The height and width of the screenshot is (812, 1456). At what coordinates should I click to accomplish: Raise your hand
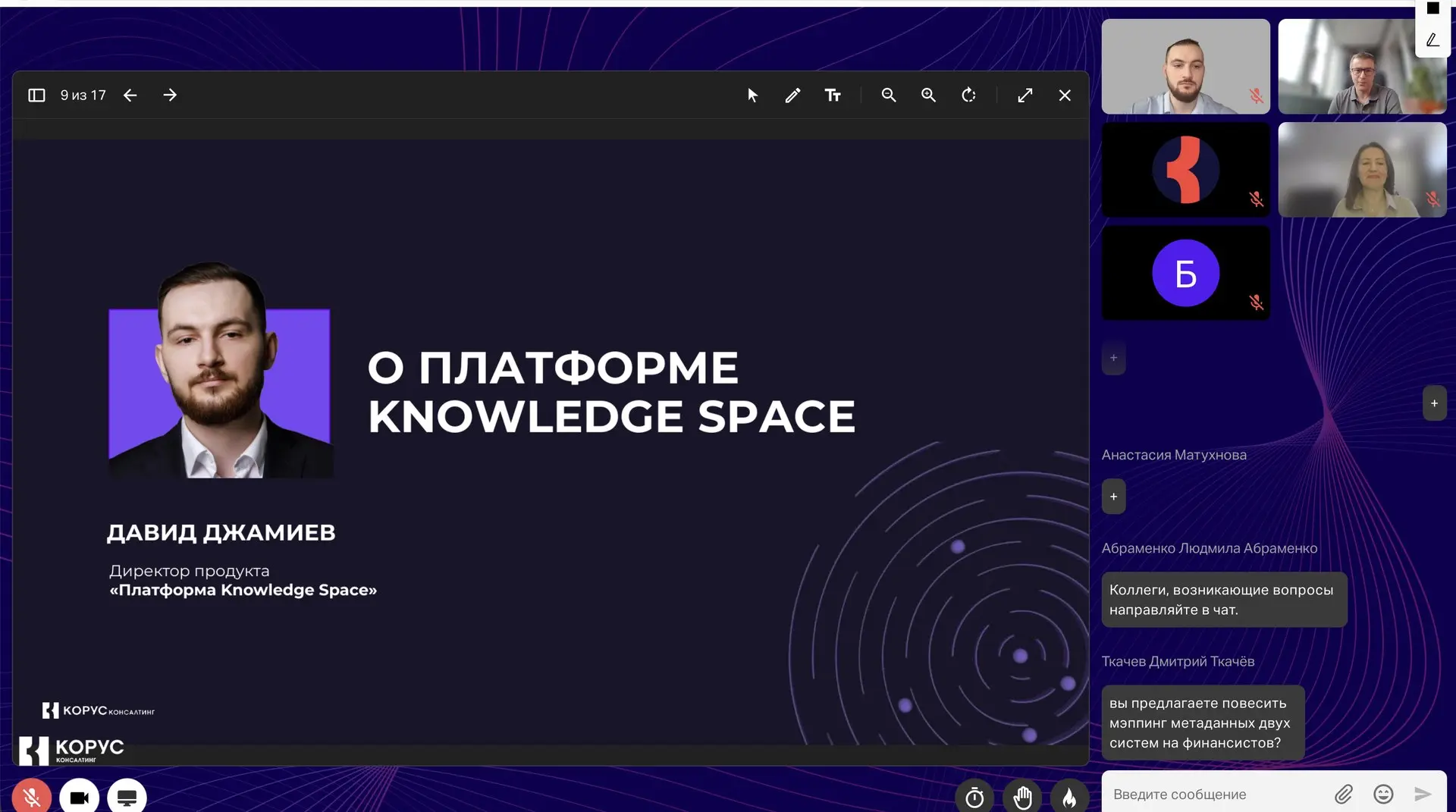(1022, 796)
